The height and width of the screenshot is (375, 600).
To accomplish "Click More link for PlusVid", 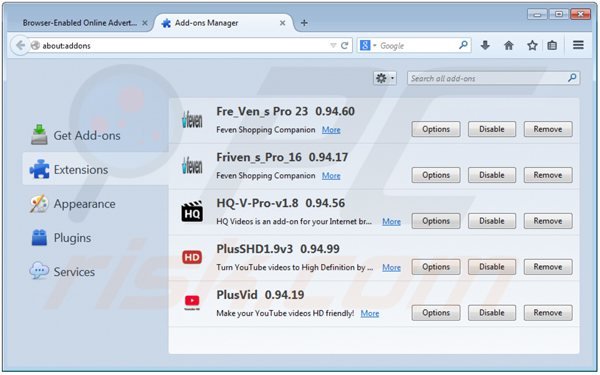I will pos(370,313).
